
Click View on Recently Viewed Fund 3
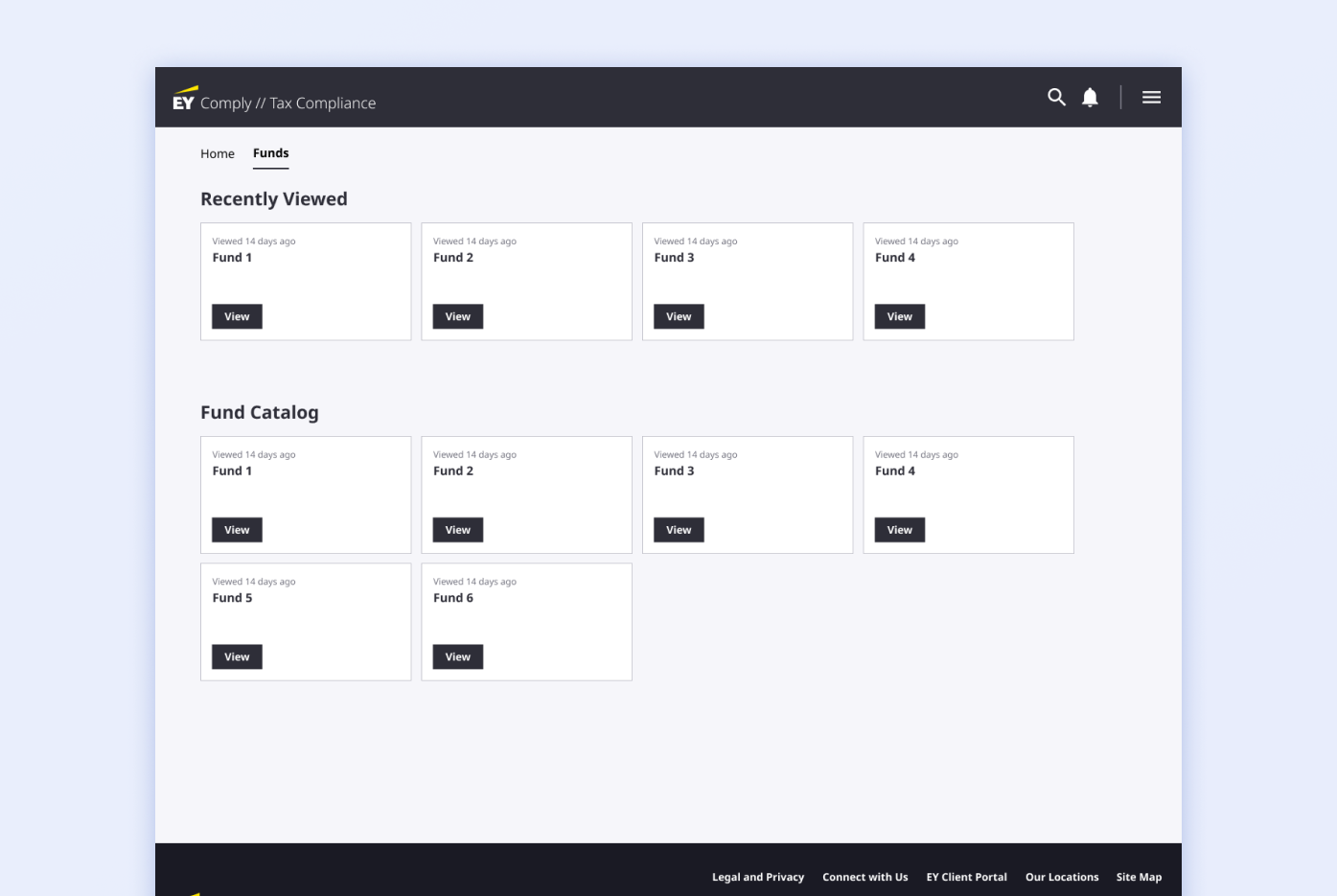679,317
